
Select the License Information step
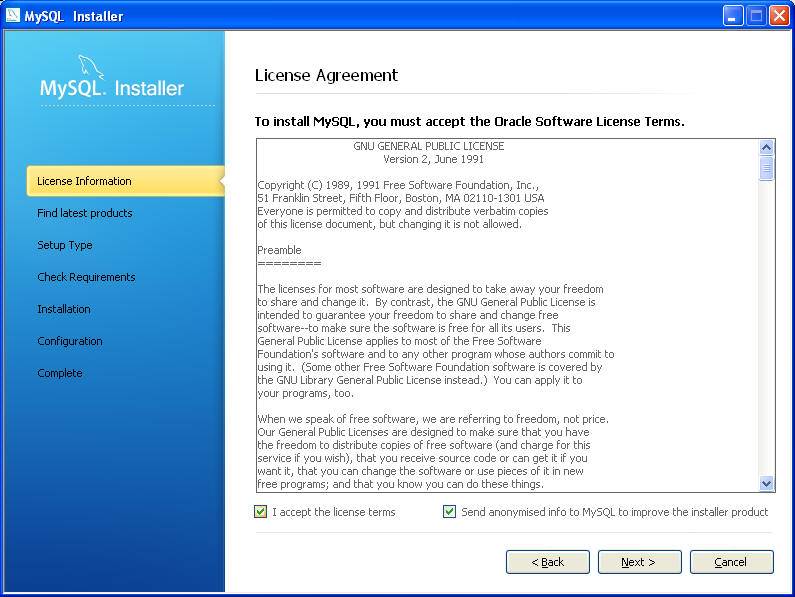[84, 181]
